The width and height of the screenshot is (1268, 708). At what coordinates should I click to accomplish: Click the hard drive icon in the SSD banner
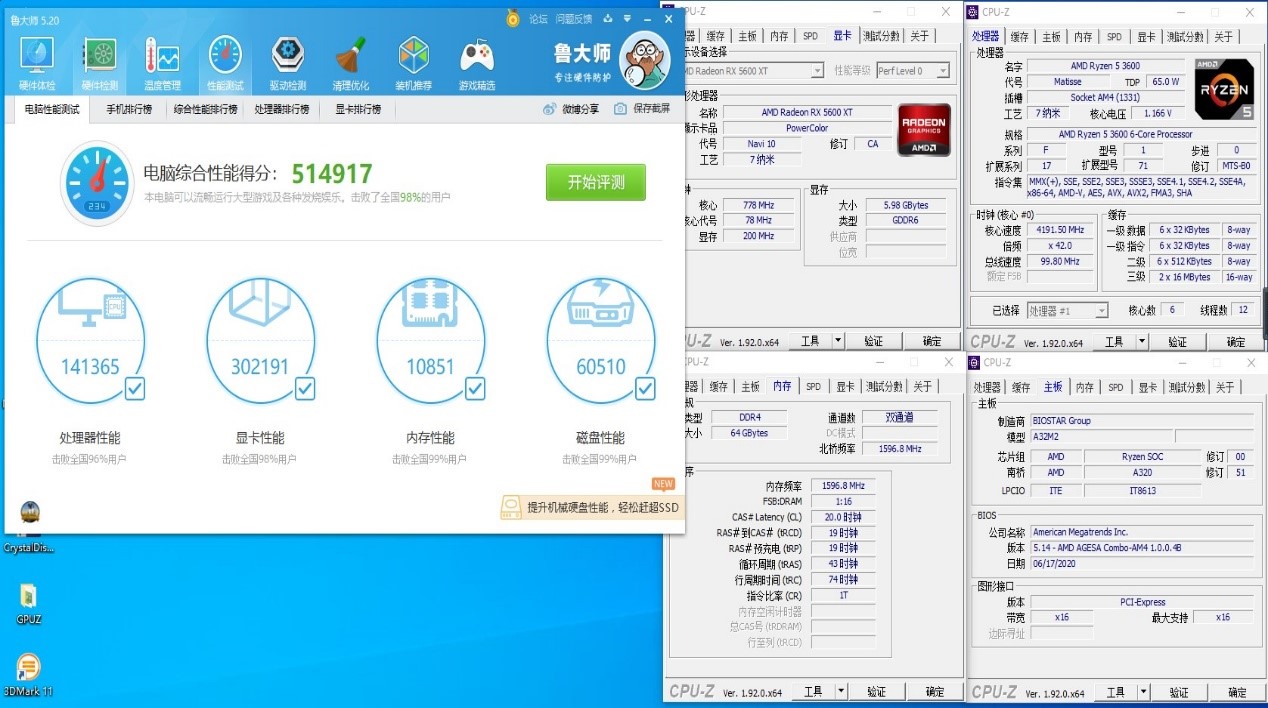click(x=511, y=507)
